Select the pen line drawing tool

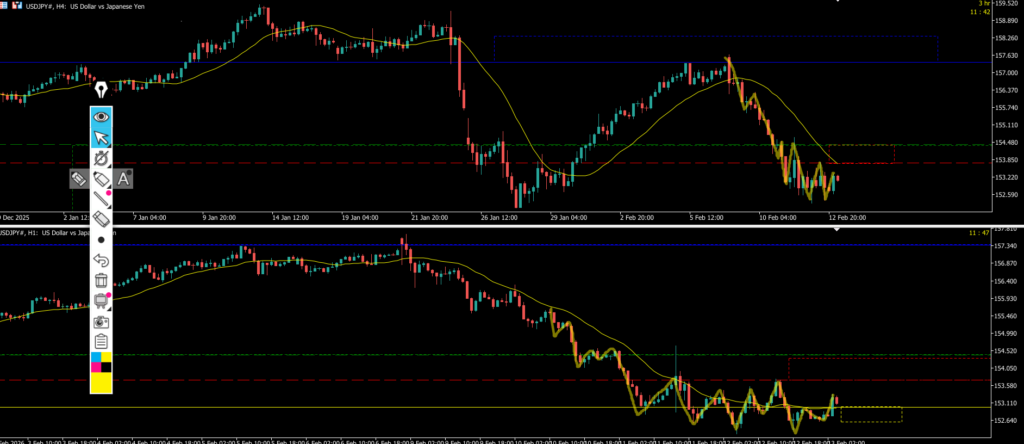[101, 199]
